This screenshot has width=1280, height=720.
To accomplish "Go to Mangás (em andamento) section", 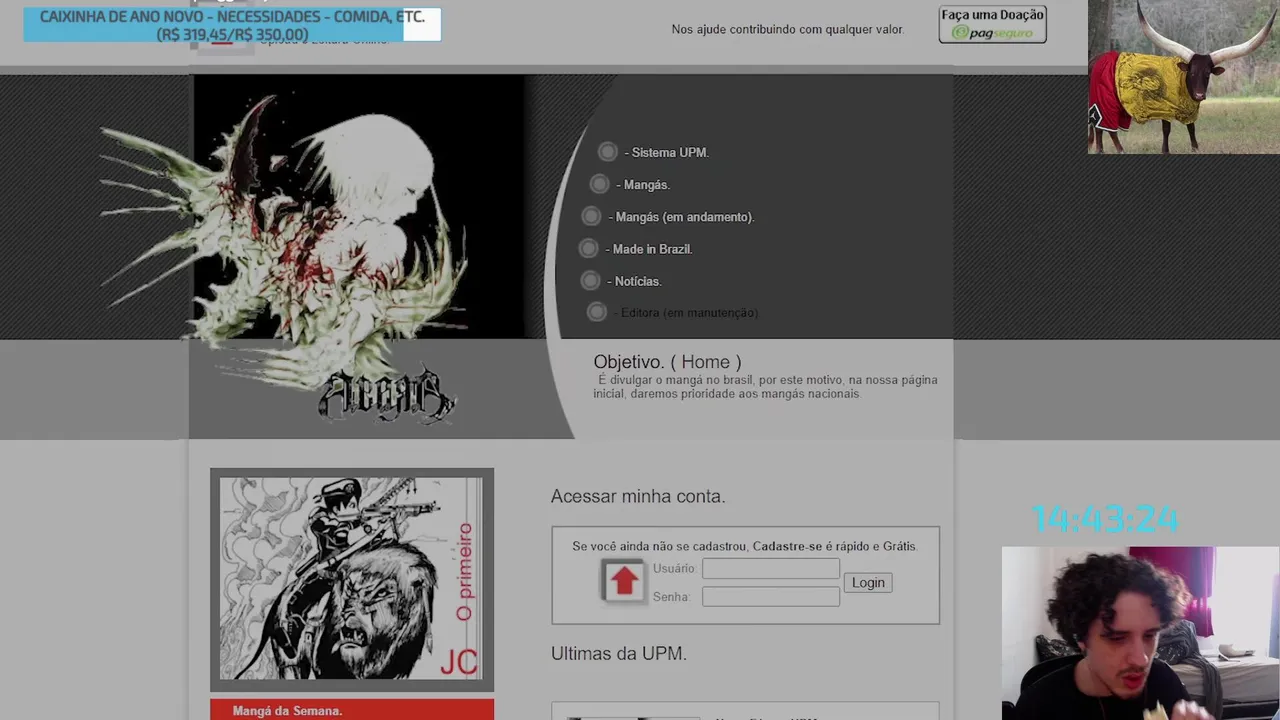I will point(681,217).
